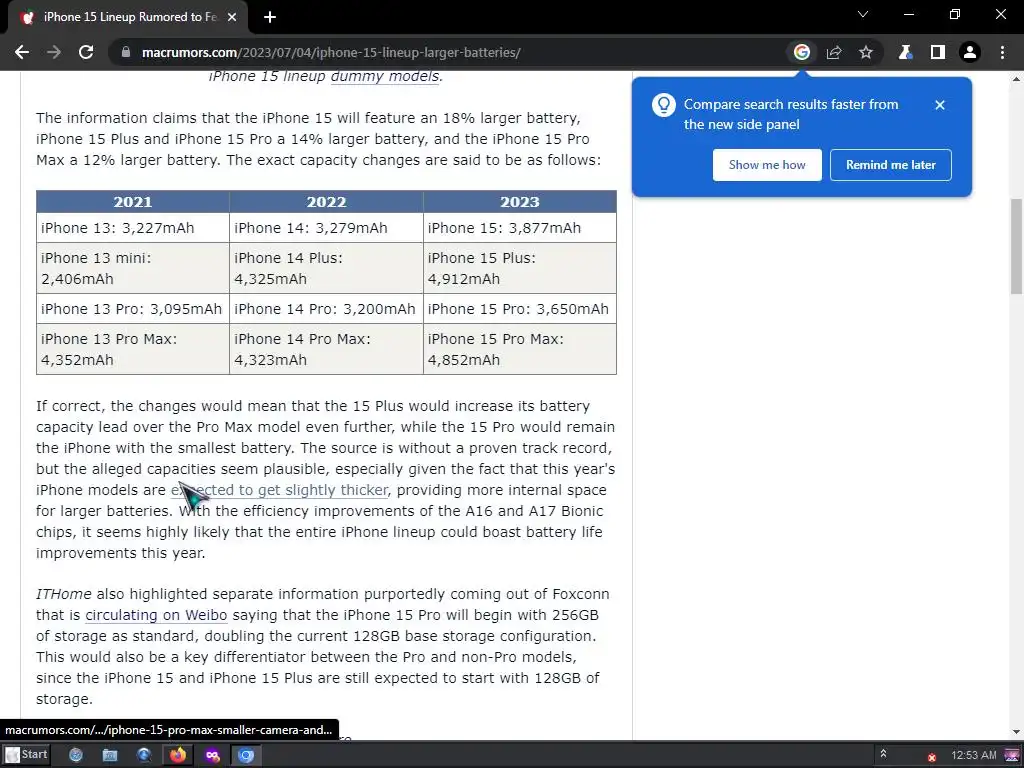1024x768 pixels.
Task: Open a new browser tab
Action: pyautogui.click(x=270, y=17)
